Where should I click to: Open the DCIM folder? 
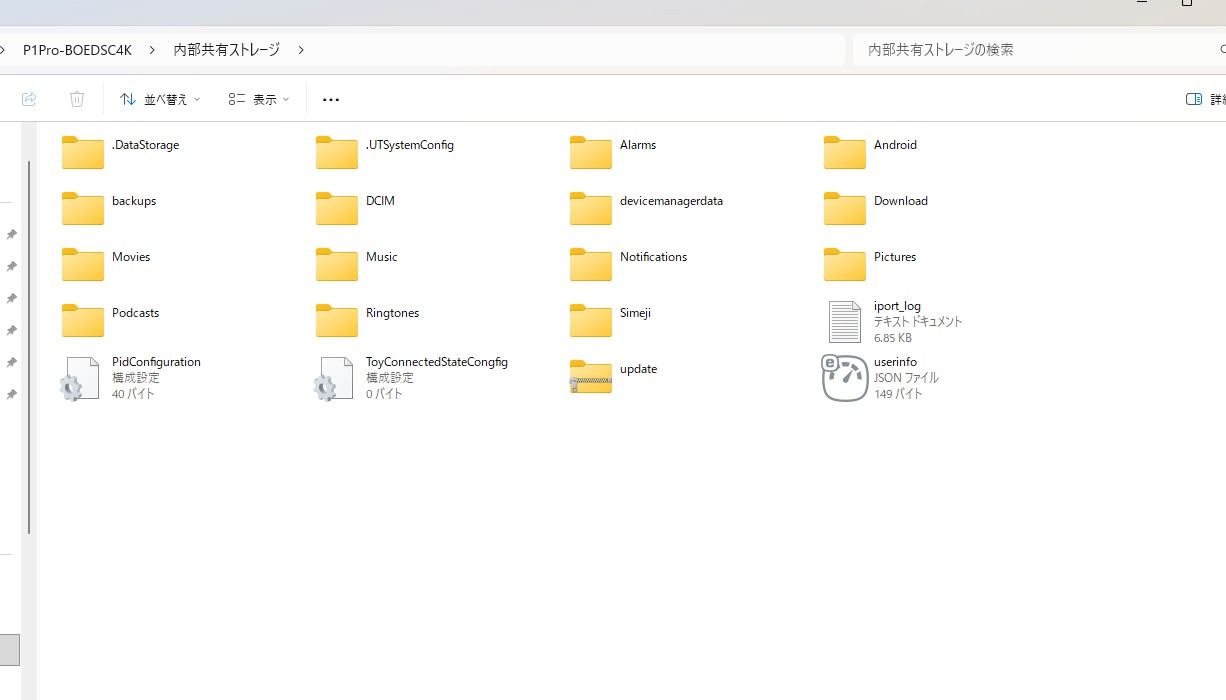coord(337,208)
